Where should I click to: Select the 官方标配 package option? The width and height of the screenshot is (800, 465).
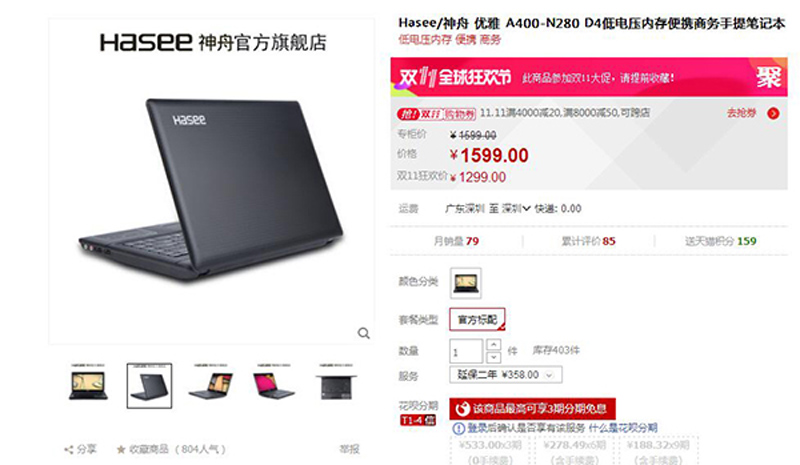(x=477, y=320)
